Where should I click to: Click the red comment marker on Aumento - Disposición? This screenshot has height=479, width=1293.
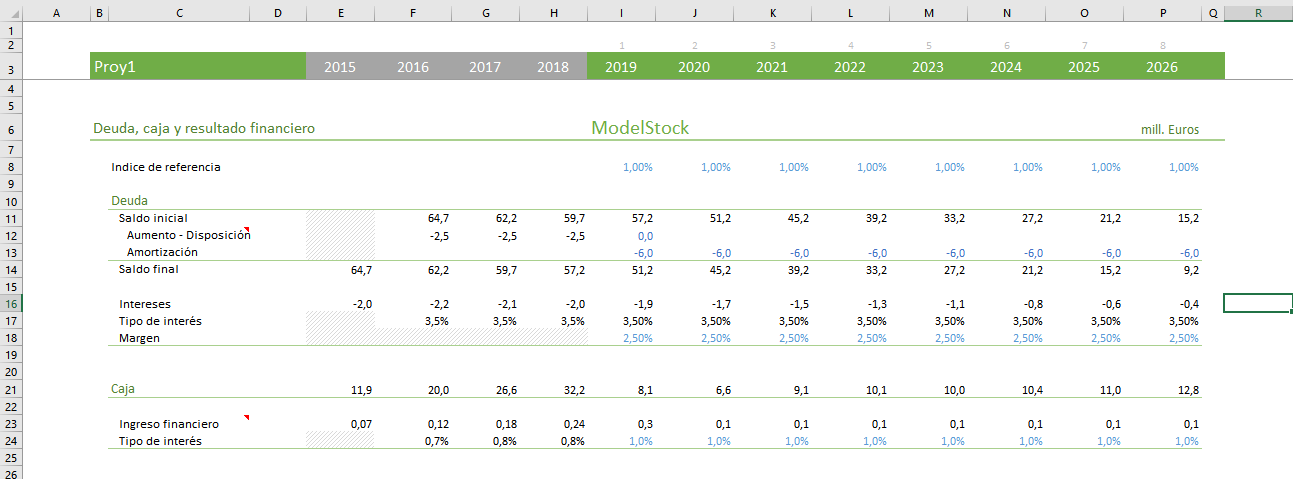(x=247, y=230)
